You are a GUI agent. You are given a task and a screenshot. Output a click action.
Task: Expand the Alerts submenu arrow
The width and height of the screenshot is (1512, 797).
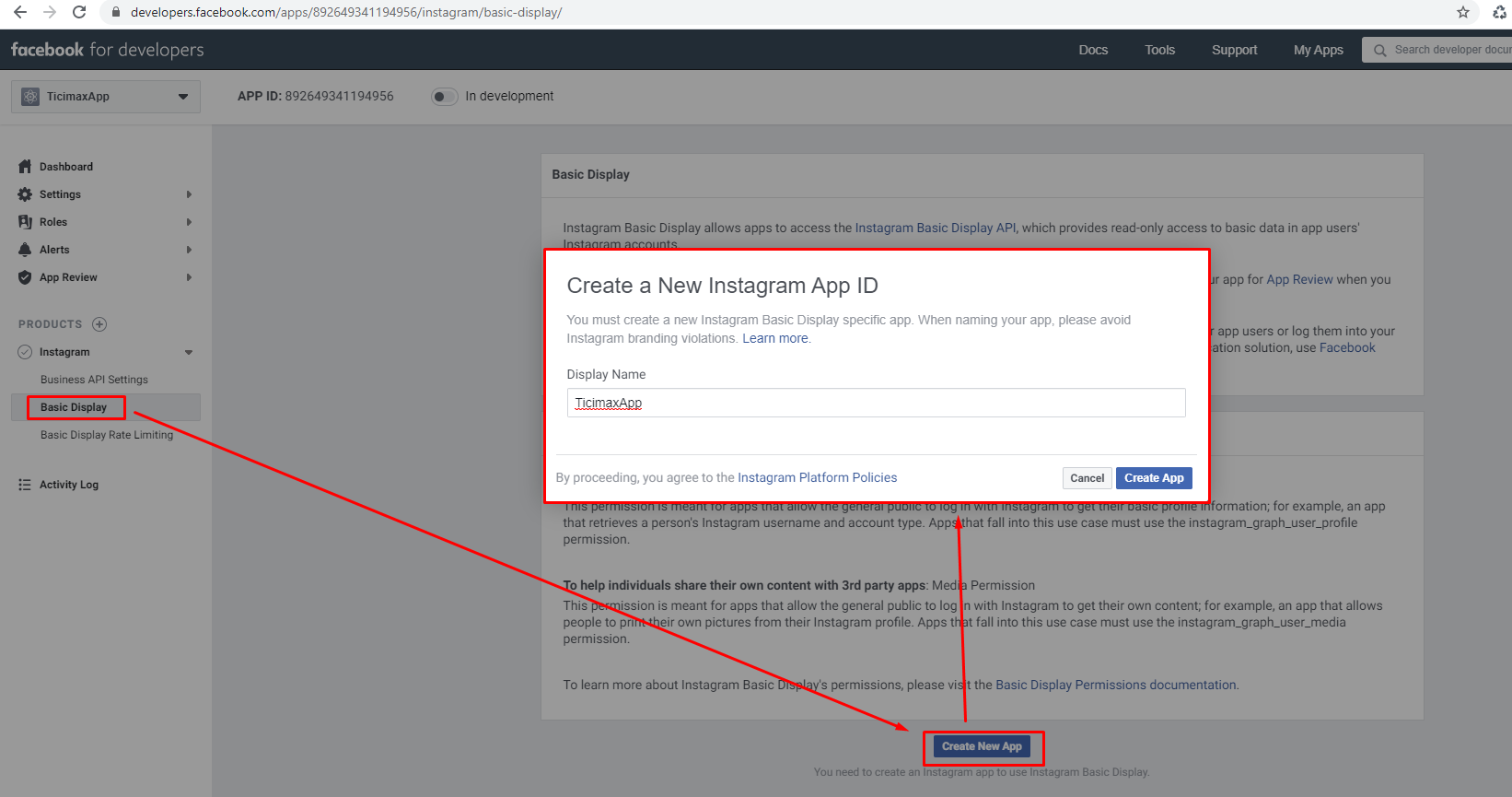[x=189, y=250]
